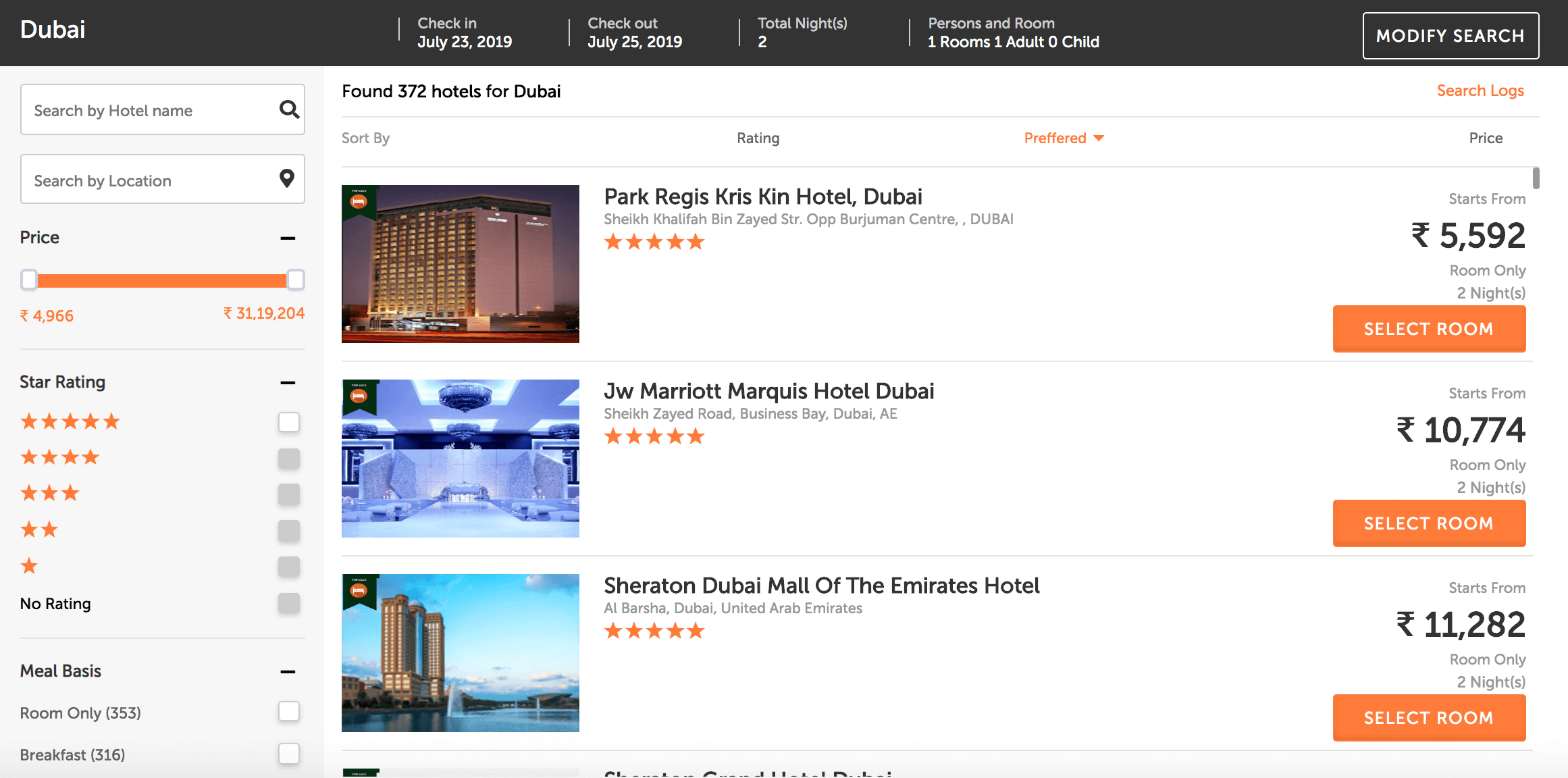
Task: Open the Preffered sort dropdown
Action: tap(1064, 138)
